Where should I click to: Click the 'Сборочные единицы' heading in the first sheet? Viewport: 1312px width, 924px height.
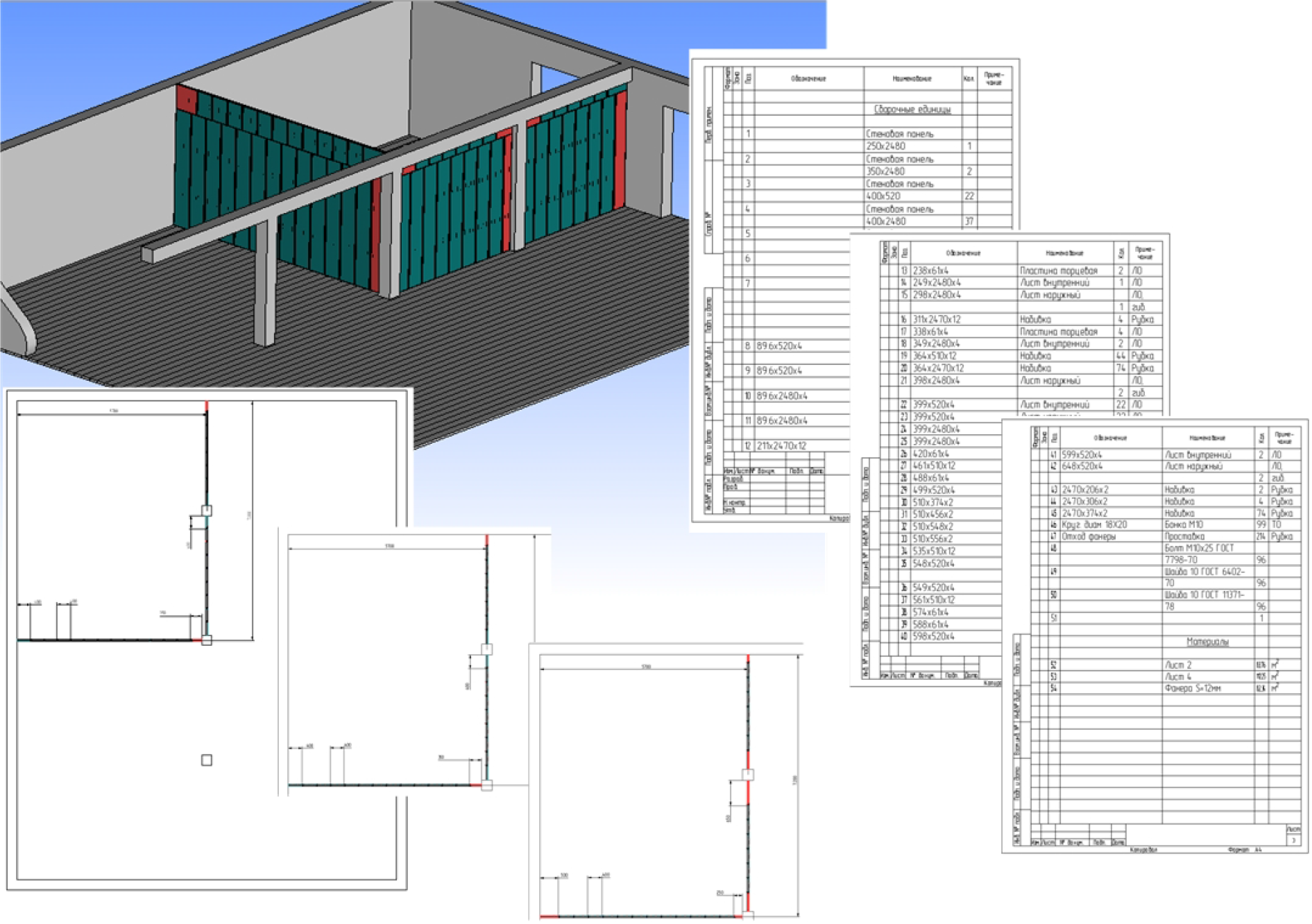coord(912,110)
